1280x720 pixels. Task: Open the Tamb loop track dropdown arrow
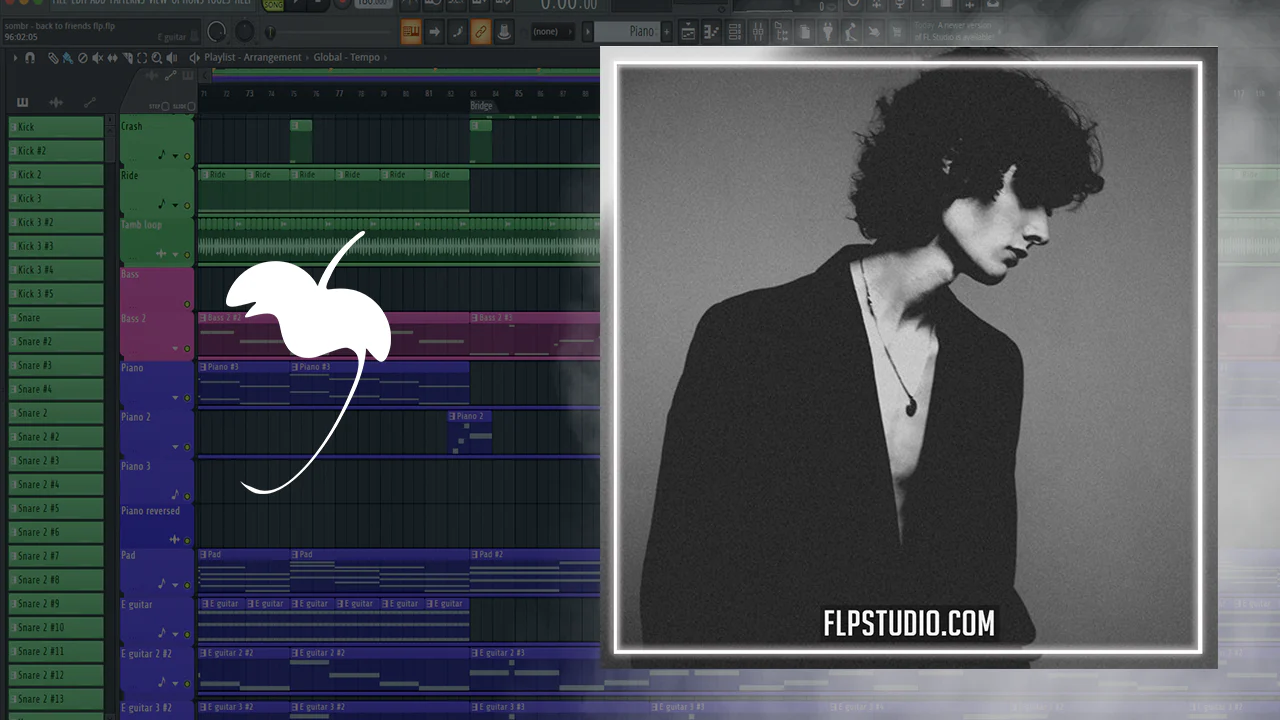pyautogui.click(x=175, y=254)
